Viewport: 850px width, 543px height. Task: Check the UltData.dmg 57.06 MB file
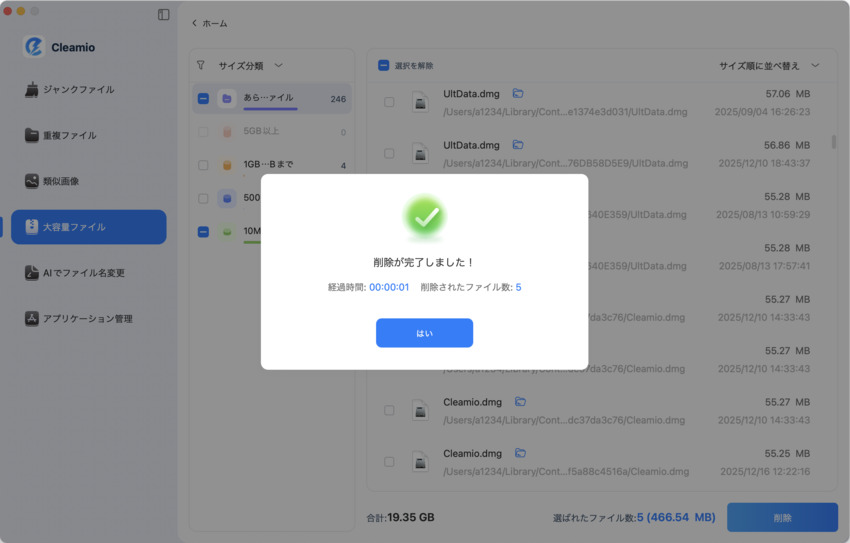pos(389,102)
